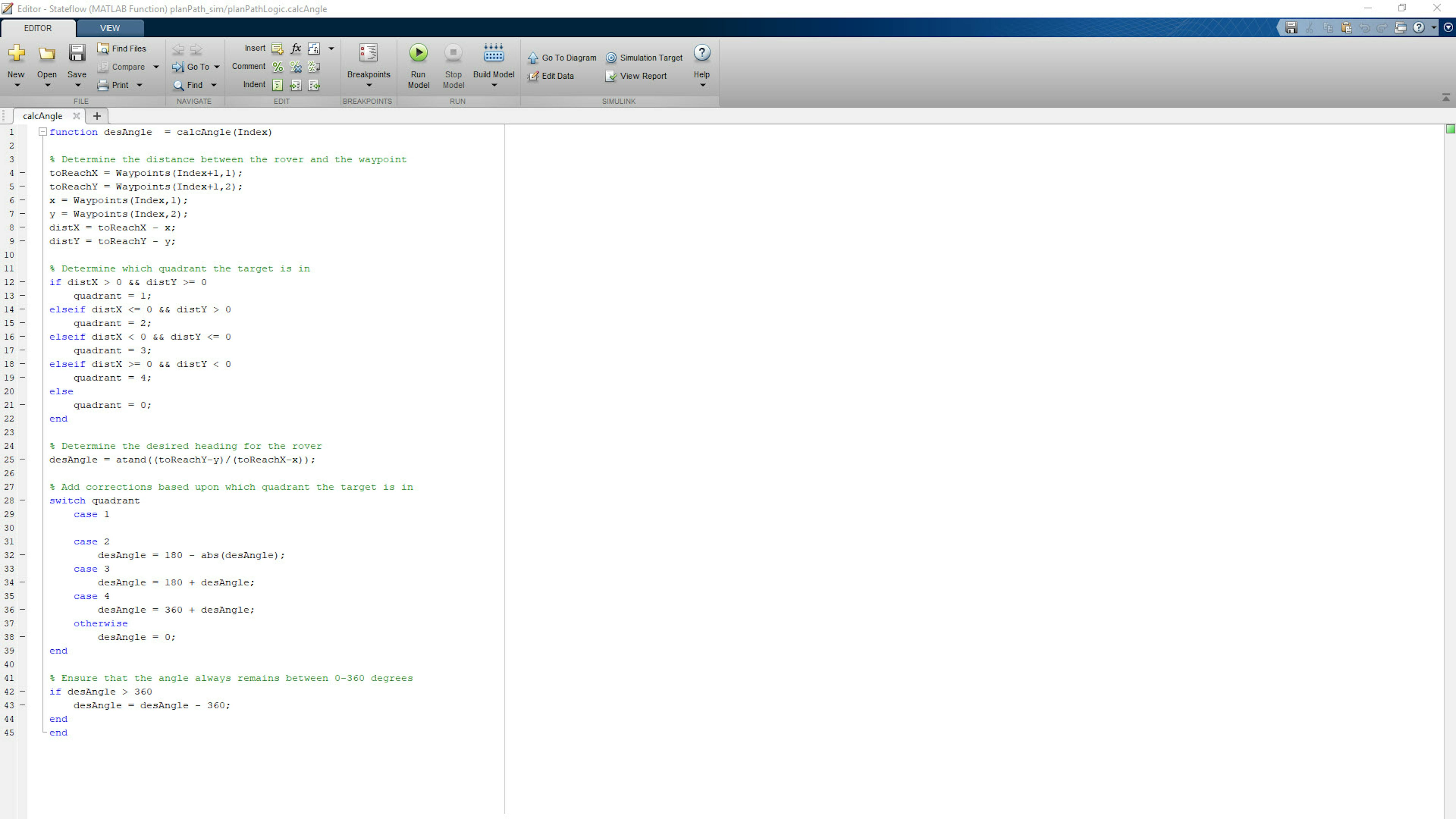Viewport: 1456px width, 819px height.
Task: Click the Uncomment lines icon
Action: [x=296, y=67]
